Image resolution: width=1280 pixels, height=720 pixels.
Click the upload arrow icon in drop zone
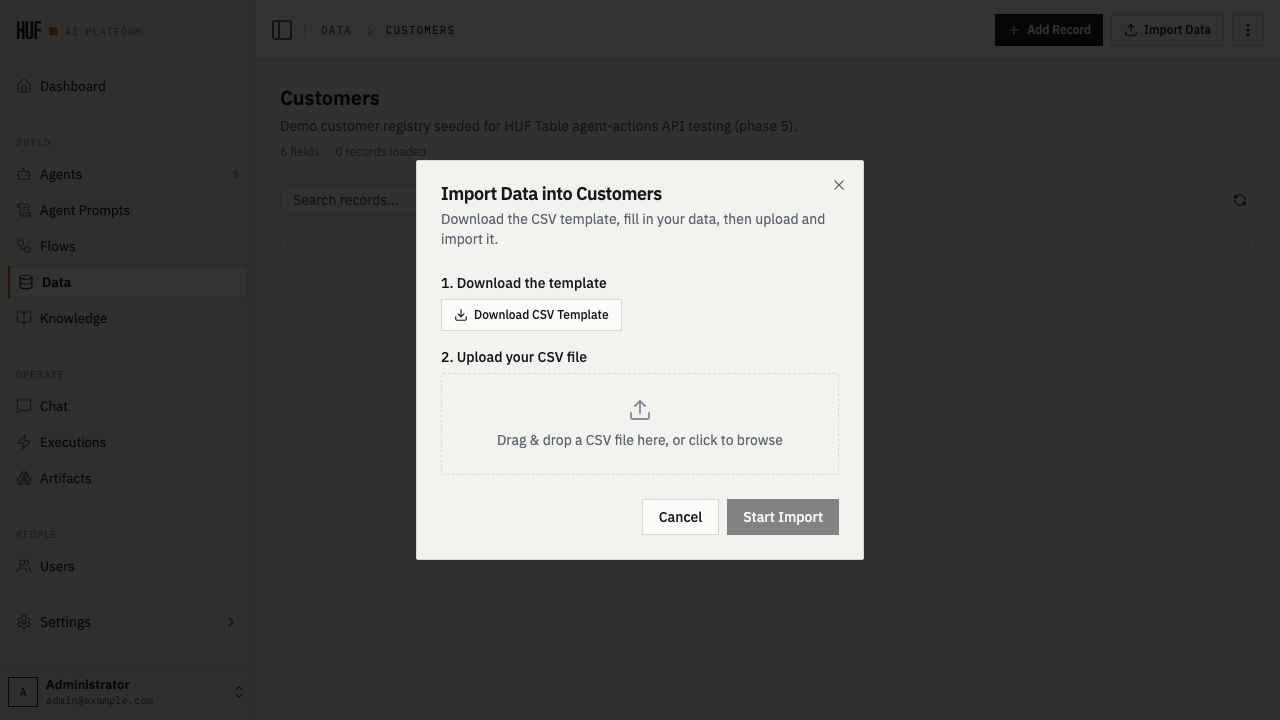click(640, 410)
